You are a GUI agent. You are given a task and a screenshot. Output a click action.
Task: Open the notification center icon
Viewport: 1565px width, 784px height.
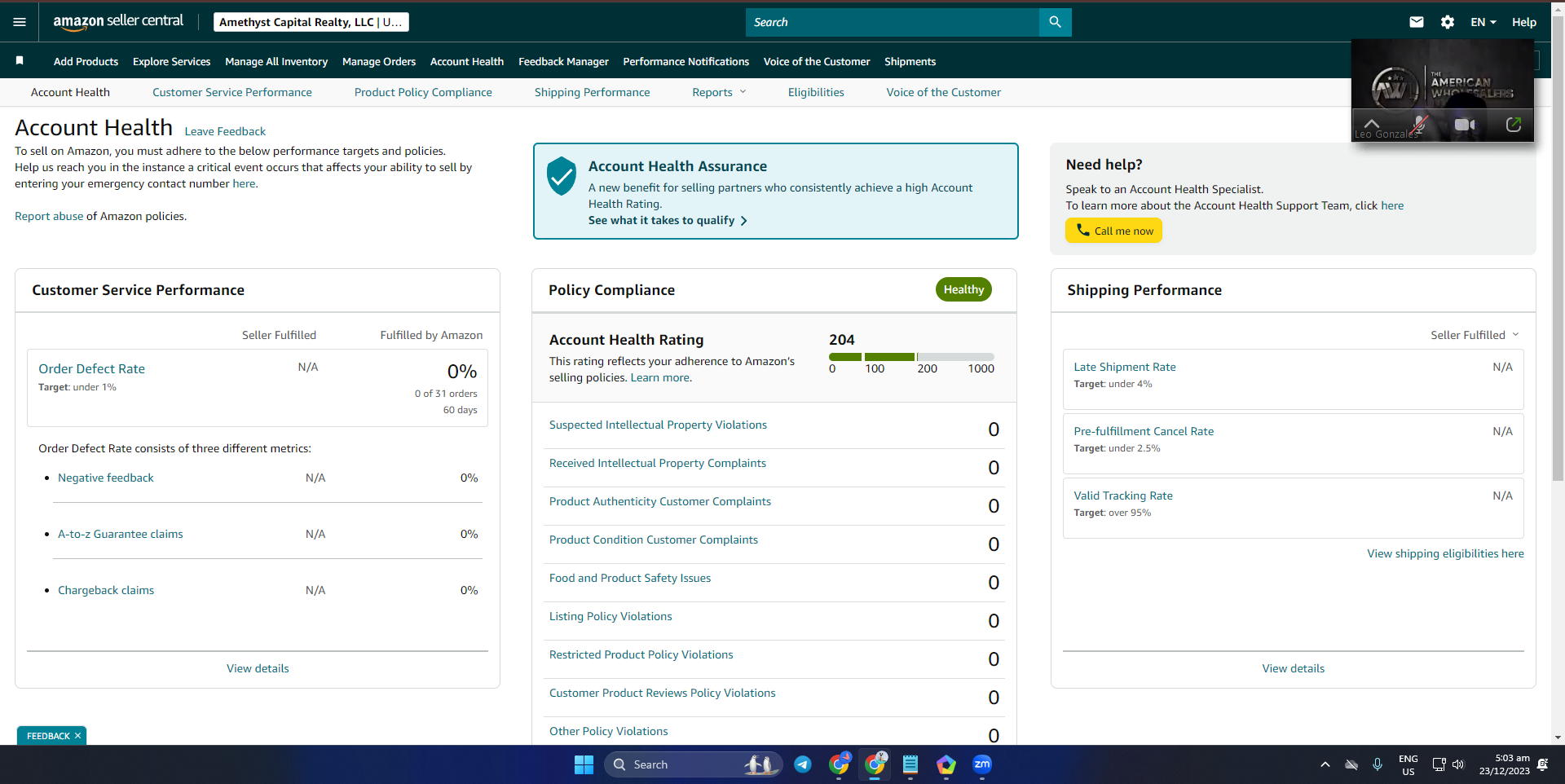(x=1542, y=764)
